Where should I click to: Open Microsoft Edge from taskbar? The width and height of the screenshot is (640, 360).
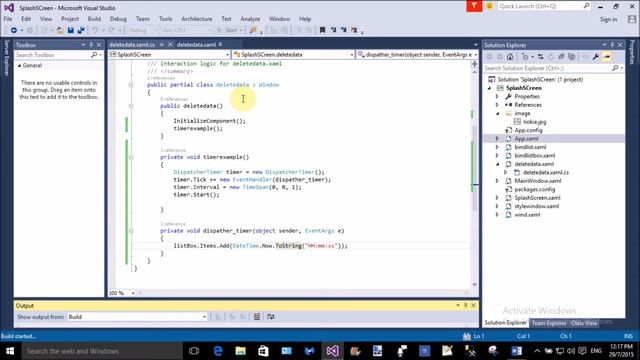(x=218, y=351)
